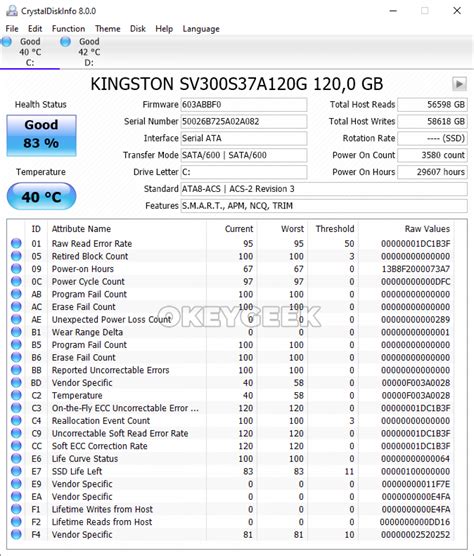Click status circle for Uncorrectable Soft Read Error Rate
The height and width of the screenshot is (556, 474).
(x=16, y=433)
